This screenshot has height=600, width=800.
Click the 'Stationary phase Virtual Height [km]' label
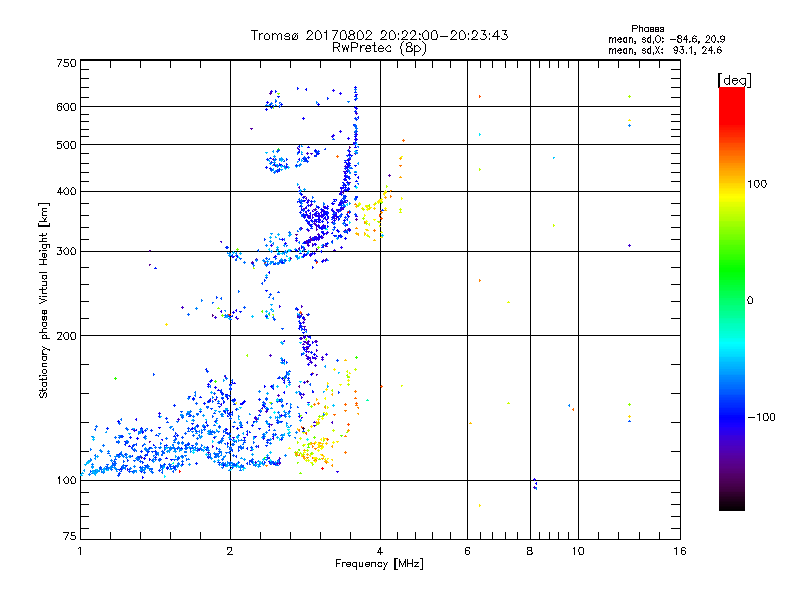[x=44, y=301]
